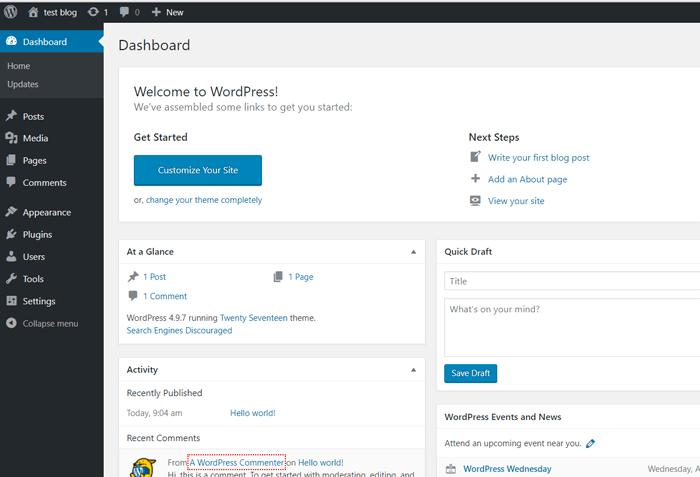This screenshot has height=477, width=700.
Task: Click the Save Draft button
Action: [x=471, y=373]
